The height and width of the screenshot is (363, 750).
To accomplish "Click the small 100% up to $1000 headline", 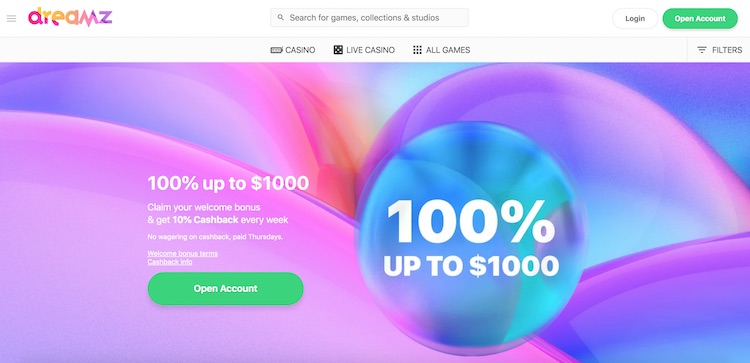I will [x=228, y=183].
